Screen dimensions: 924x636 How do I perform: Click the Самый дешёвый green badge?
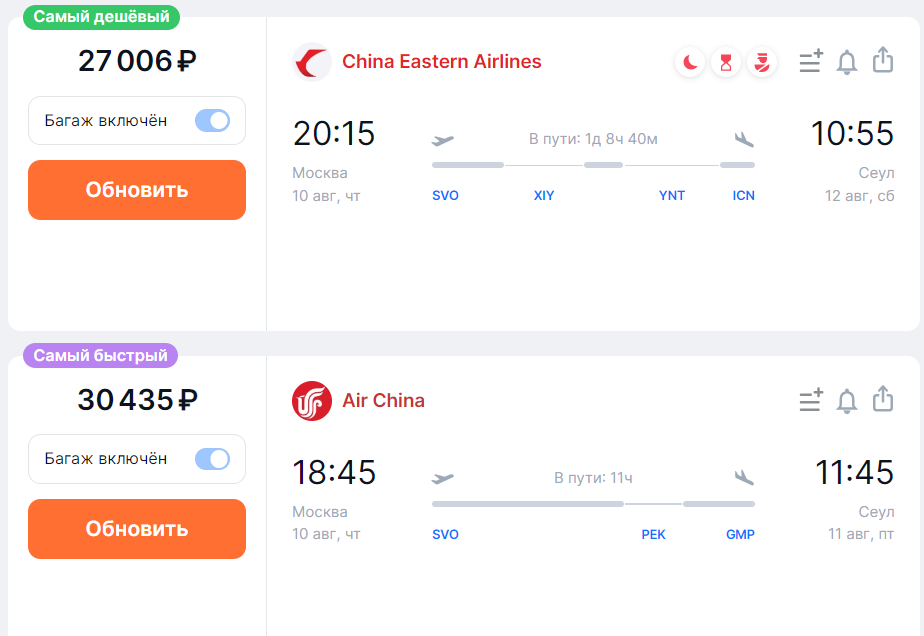[101, 17]
